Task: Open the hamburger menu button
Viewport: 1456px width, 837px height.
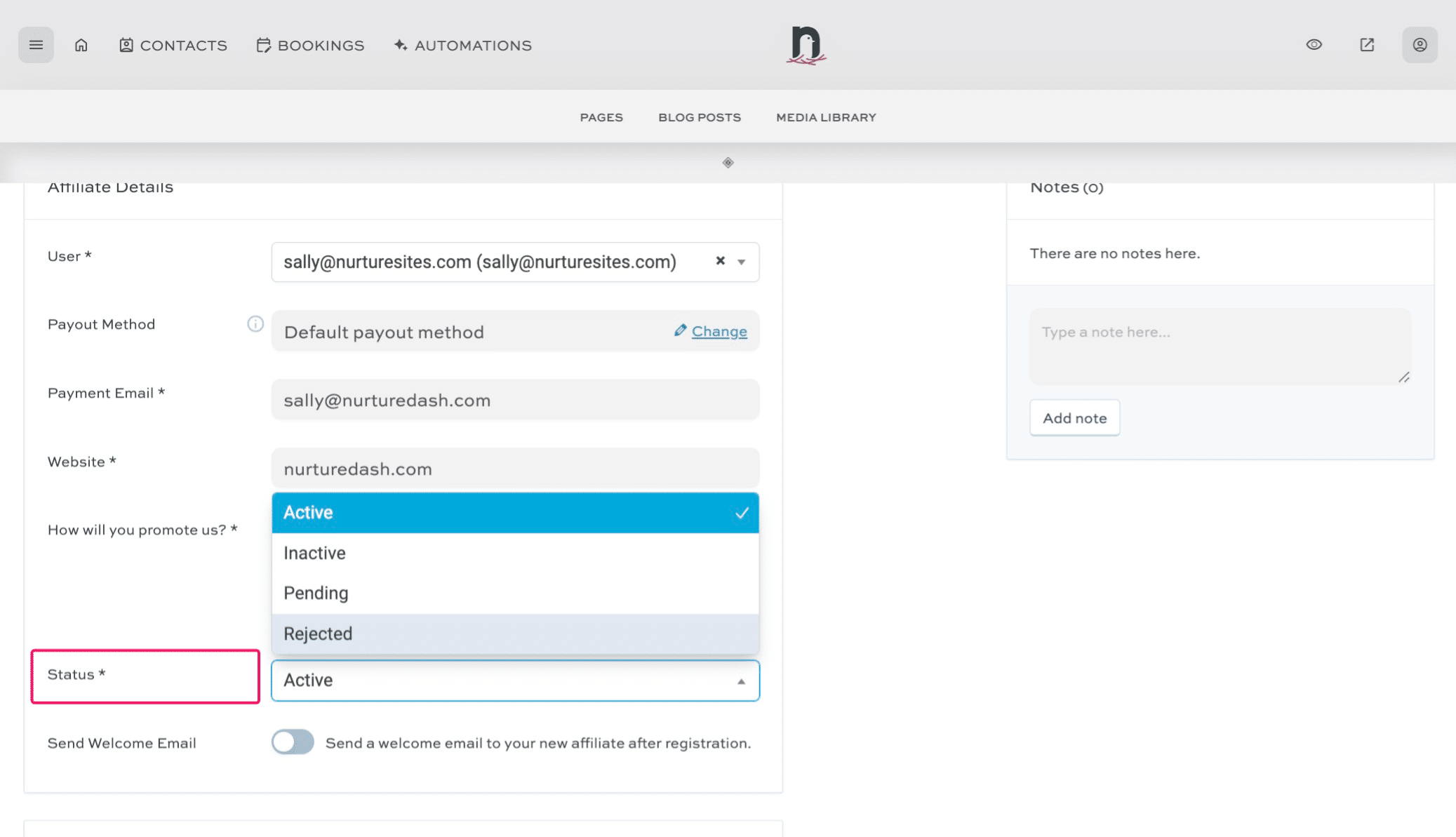Action: click(36, 45)
